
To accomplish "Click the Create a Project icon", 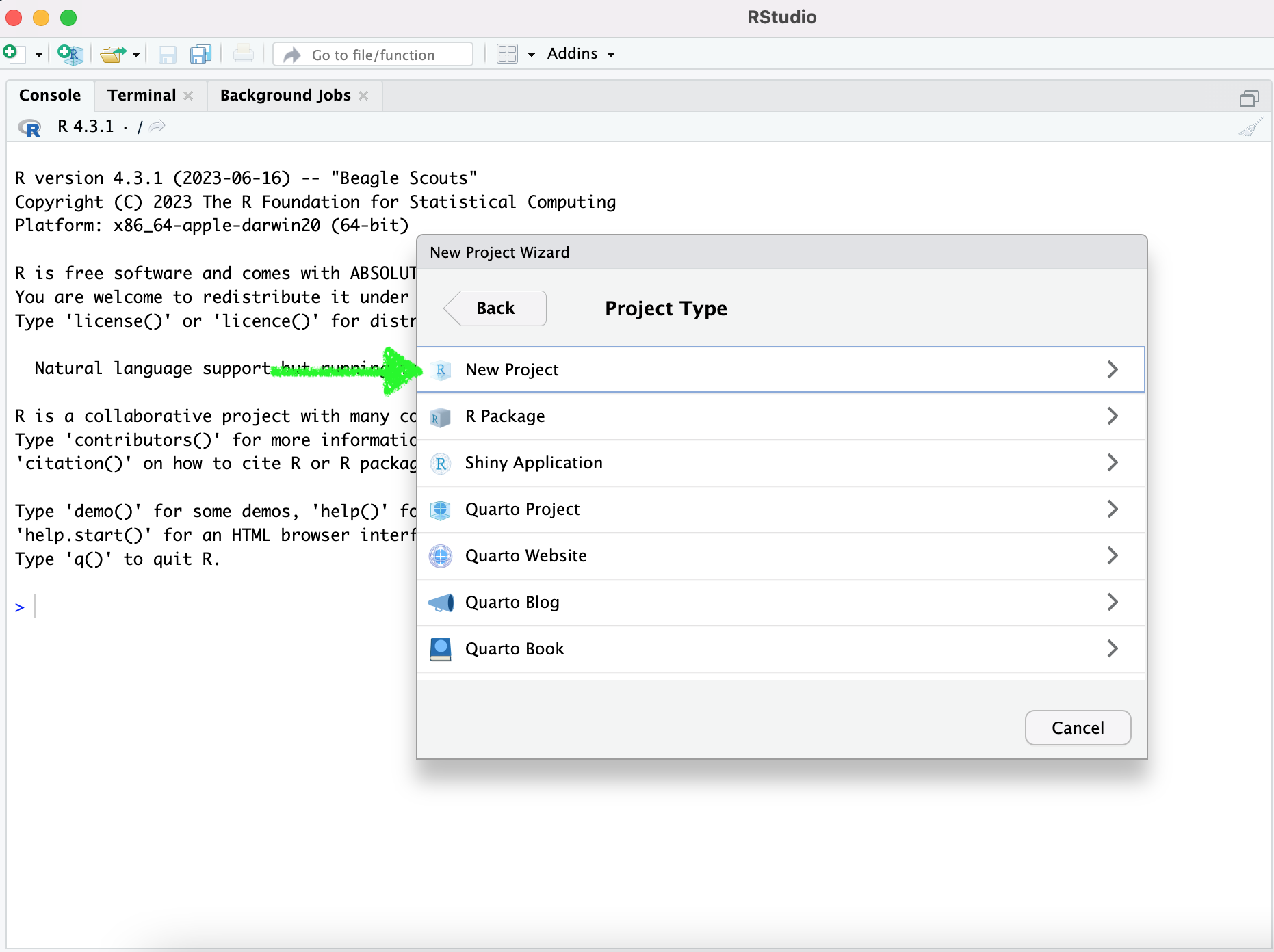I will pyautogui.click(x=70, y=54).
